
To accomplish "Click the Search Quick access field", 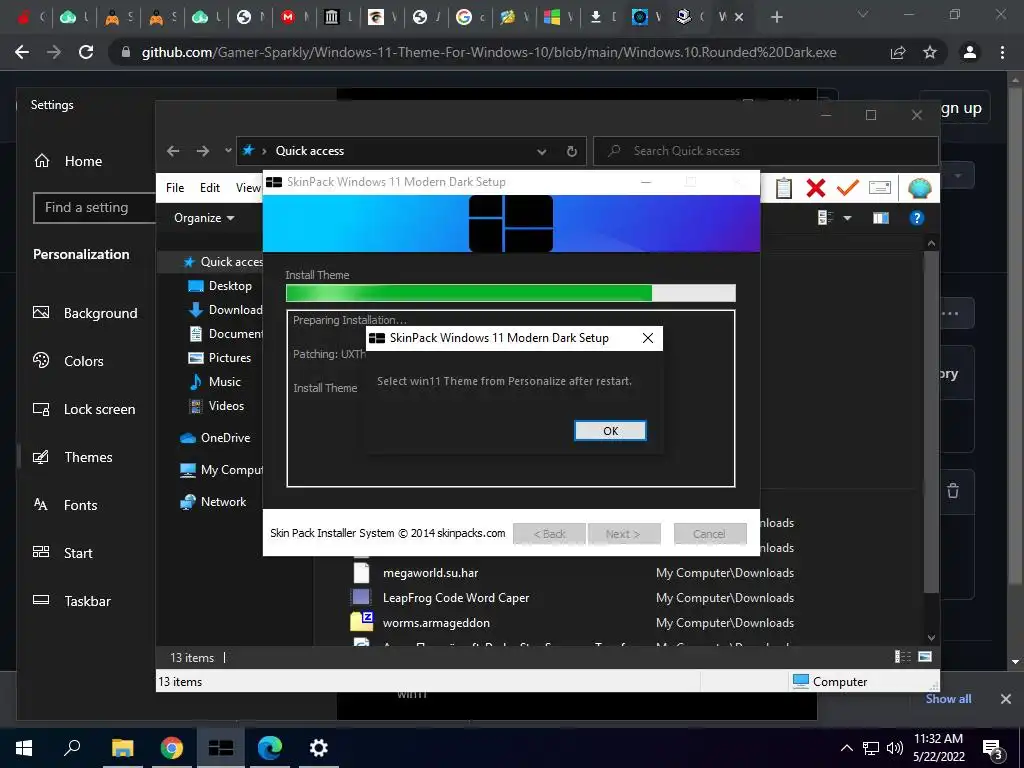I will [765, 151].
